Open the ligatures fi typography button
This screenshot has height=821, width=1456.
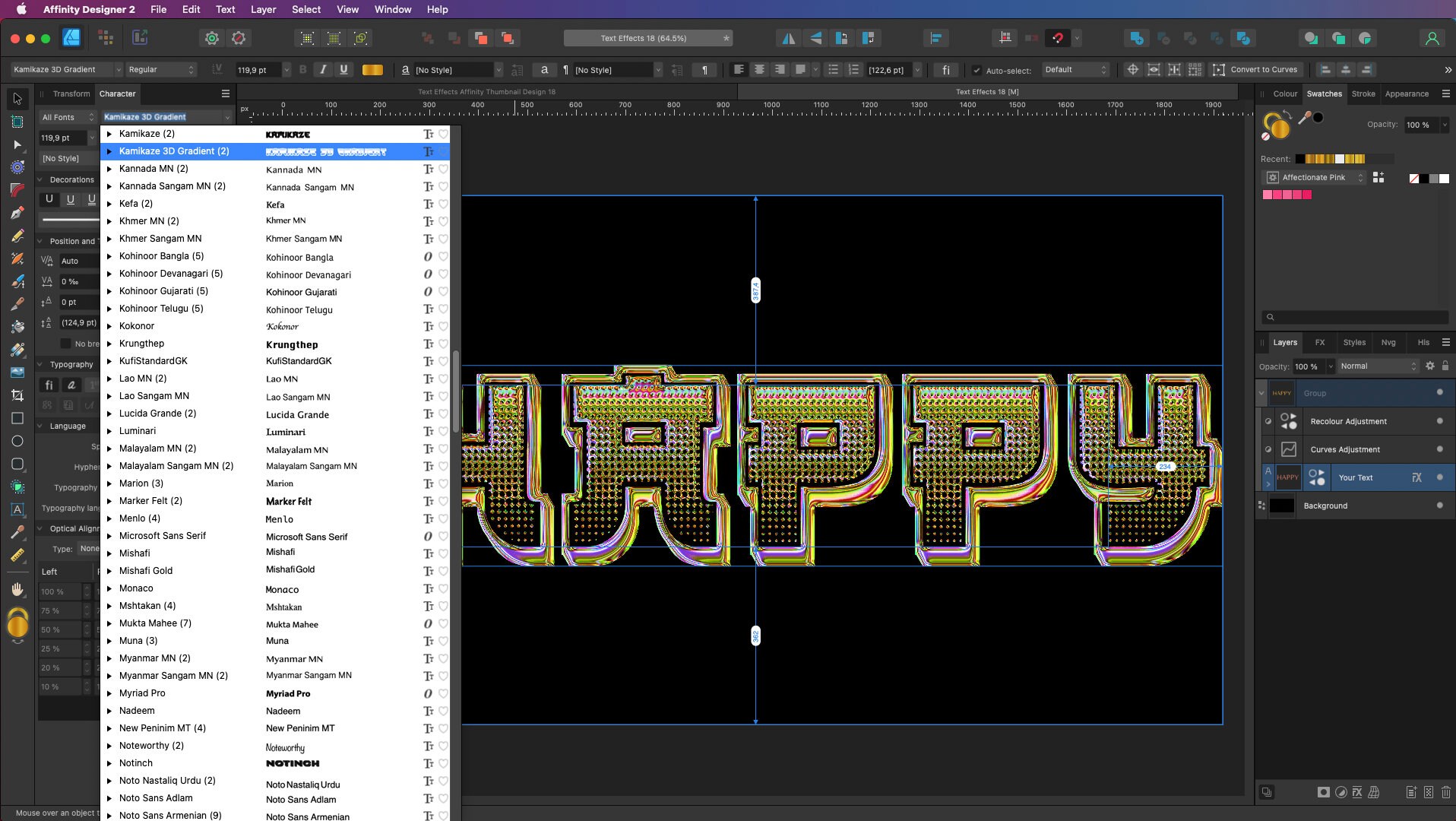tap(945, 70)
